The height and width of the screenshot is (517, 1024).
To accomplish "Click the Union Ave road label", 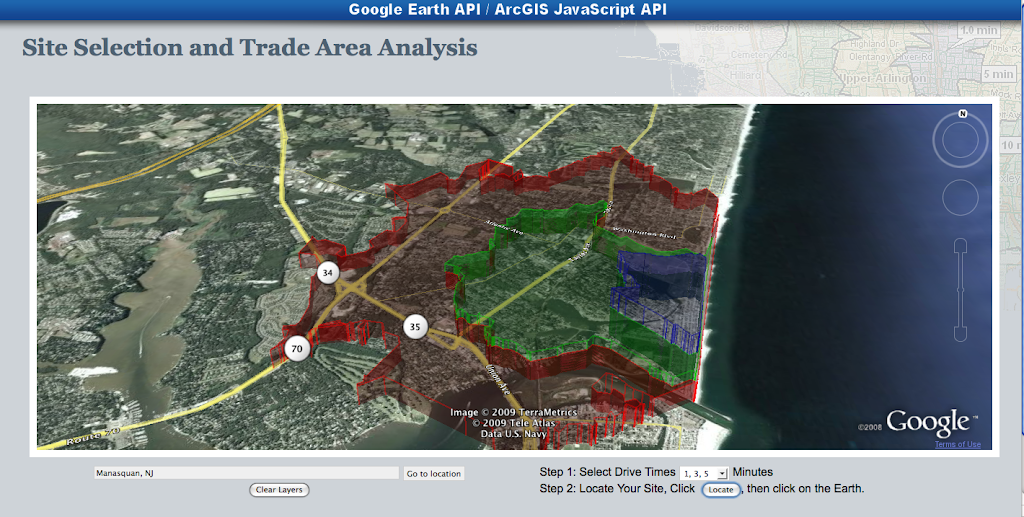I will click(x=498, y=379).
